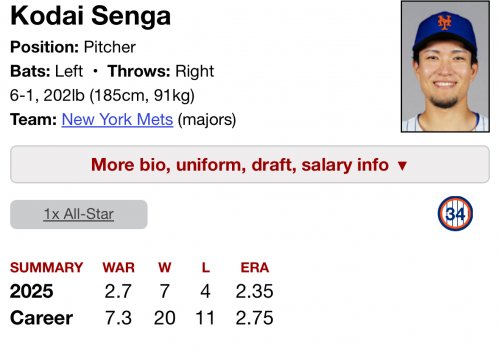Image resolution: width=500 pixels, height=360 pixels.
Task: Open the New York Mets team link
Action: click(117, 119)
